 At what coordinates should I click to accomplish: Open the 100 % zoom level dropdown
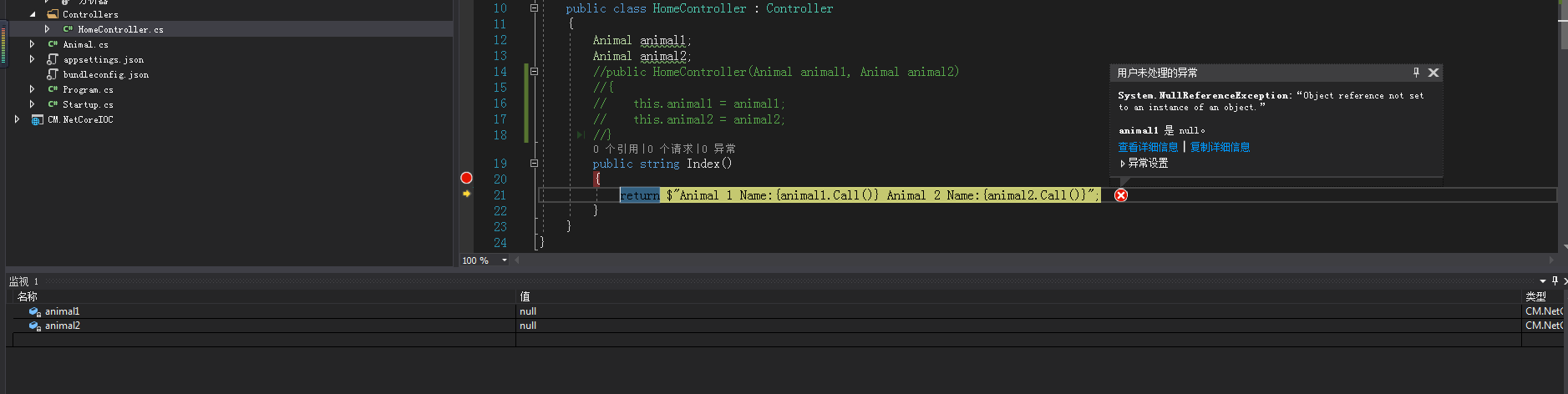[x=504, y=260]
